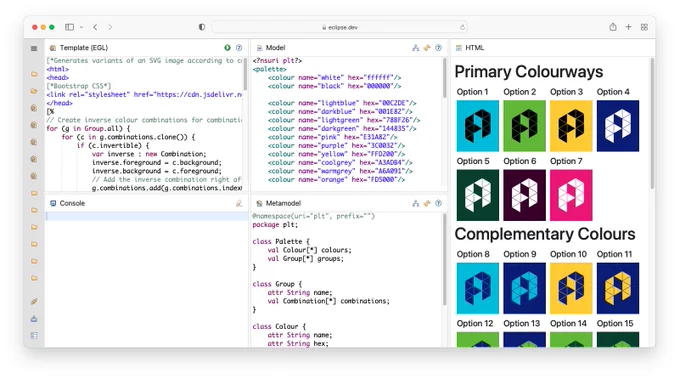This screenshot has height=379, width=680.
Task: Click the Model editor vertical scrollbar
Action: pos(444,78)
